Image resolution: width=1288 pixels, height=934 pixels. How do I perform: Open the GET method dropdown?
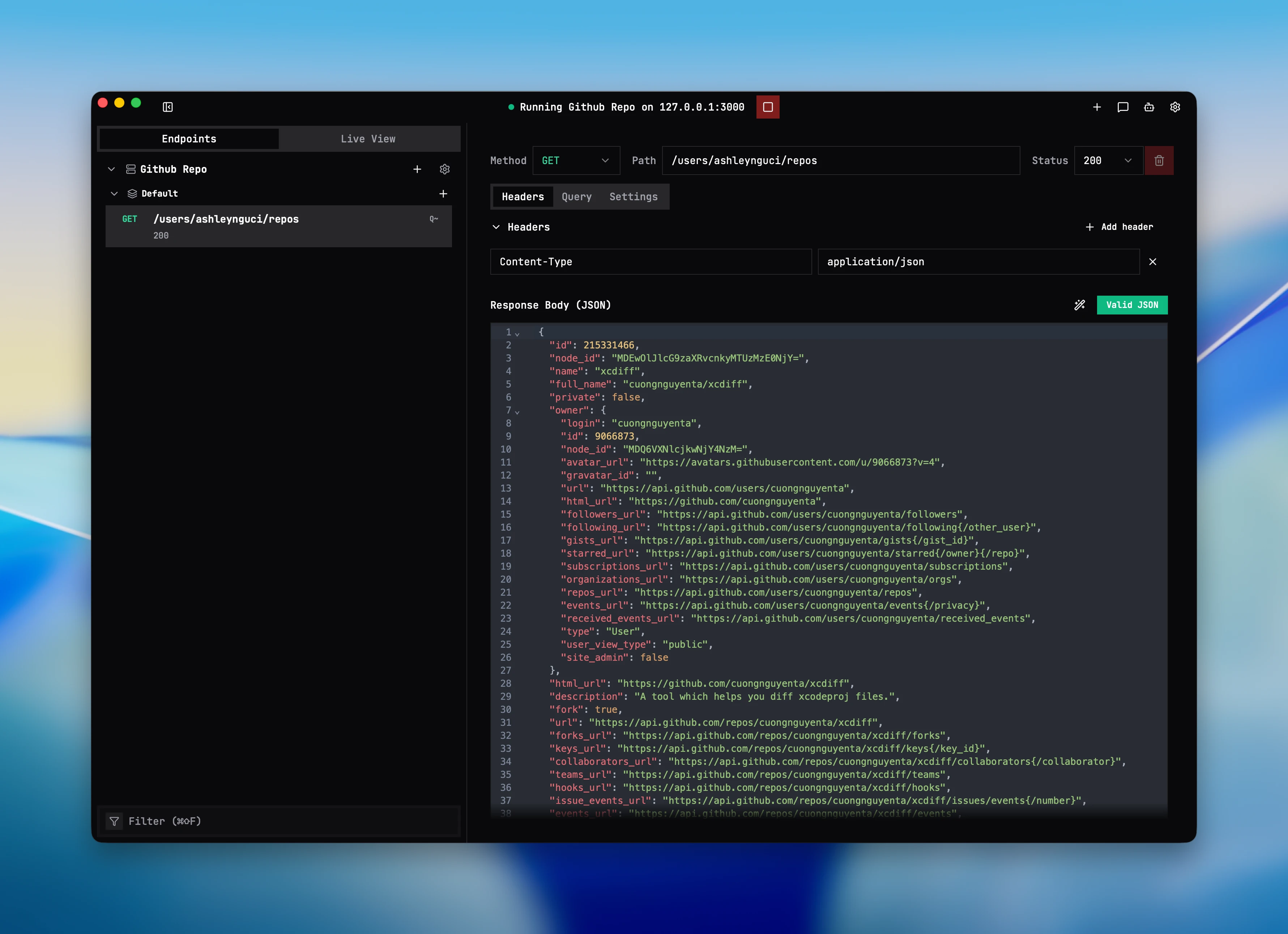[575, 161]
